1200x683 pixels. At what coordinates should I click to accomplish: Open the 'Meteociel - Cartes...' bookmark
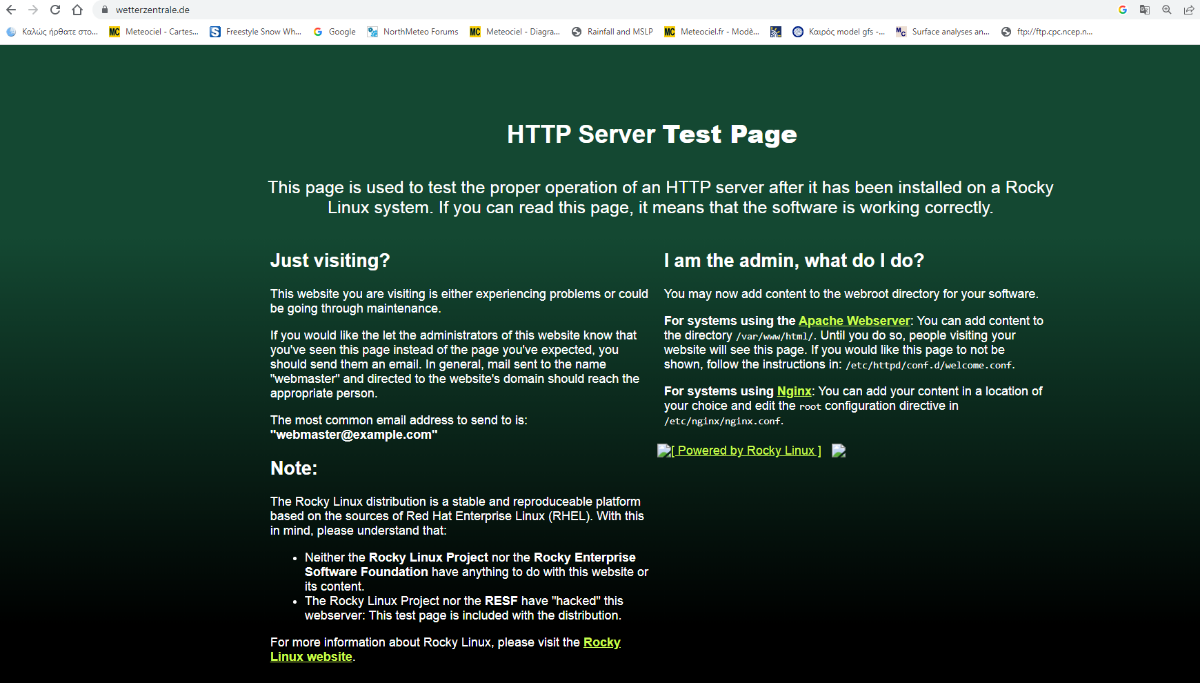(154, 31)
